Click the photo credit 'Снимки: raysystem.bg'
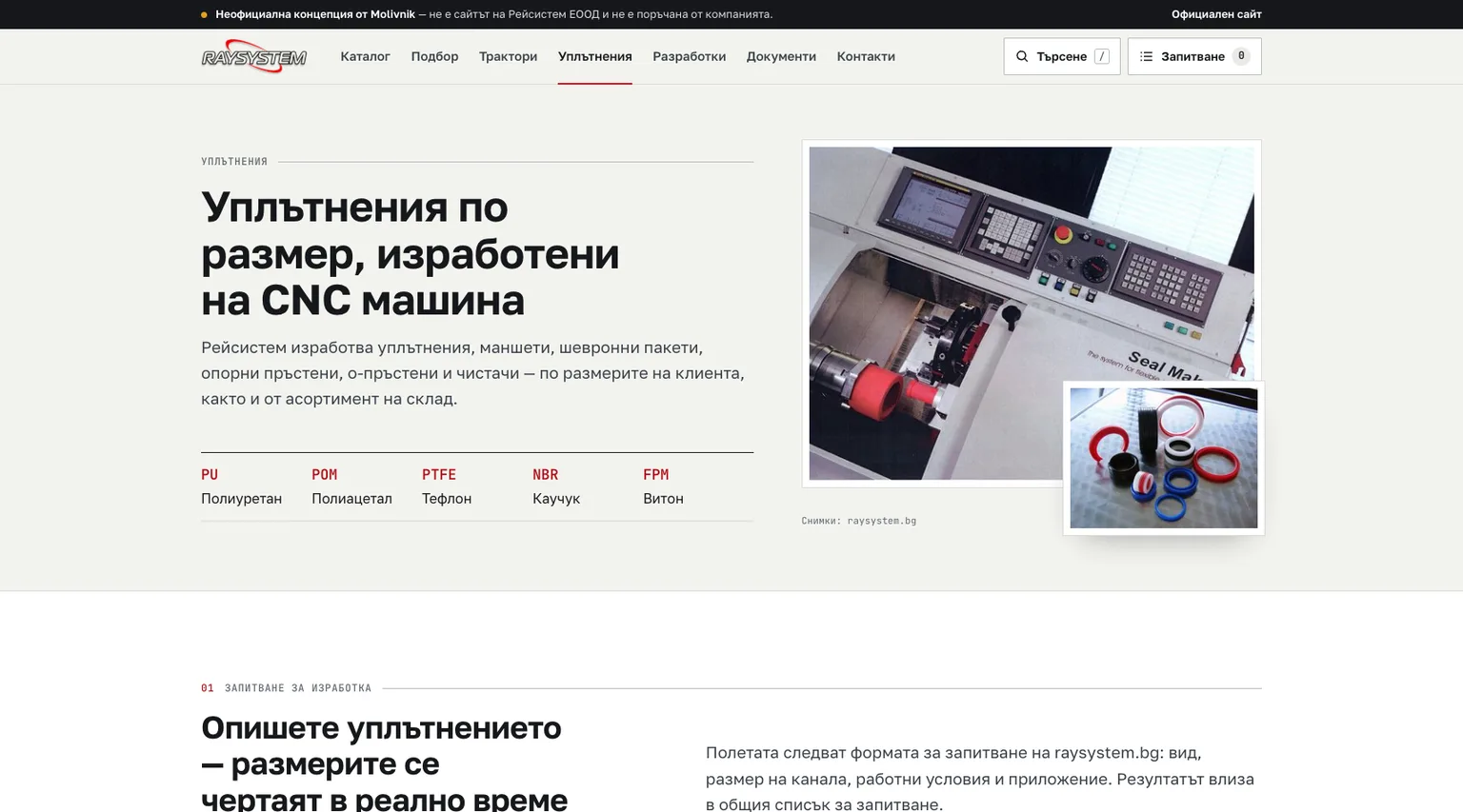1463x812 pixels. click(859, 521)
